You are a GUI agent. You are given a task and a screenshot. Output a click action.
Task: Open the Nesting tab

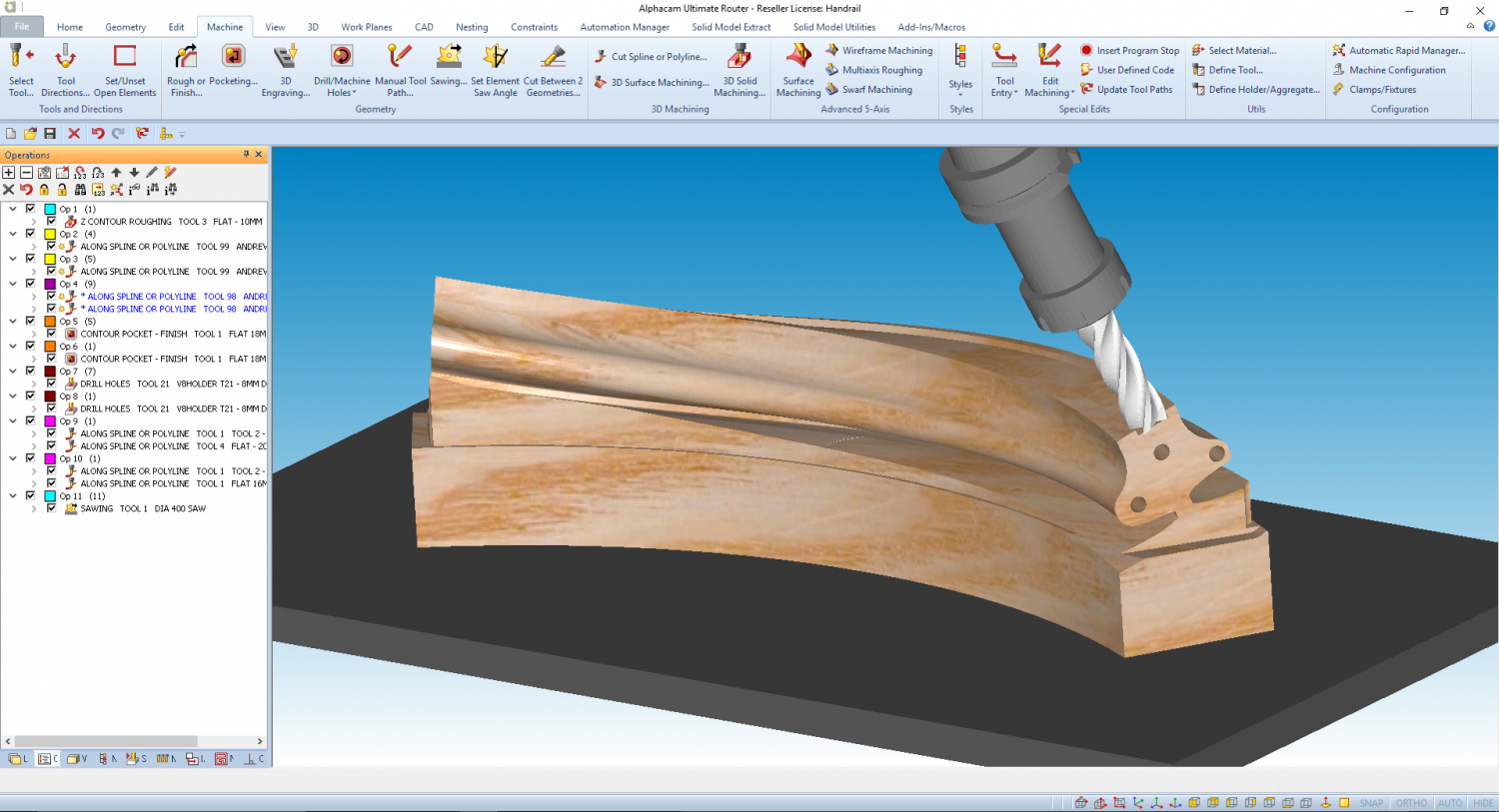pos(472,27)
